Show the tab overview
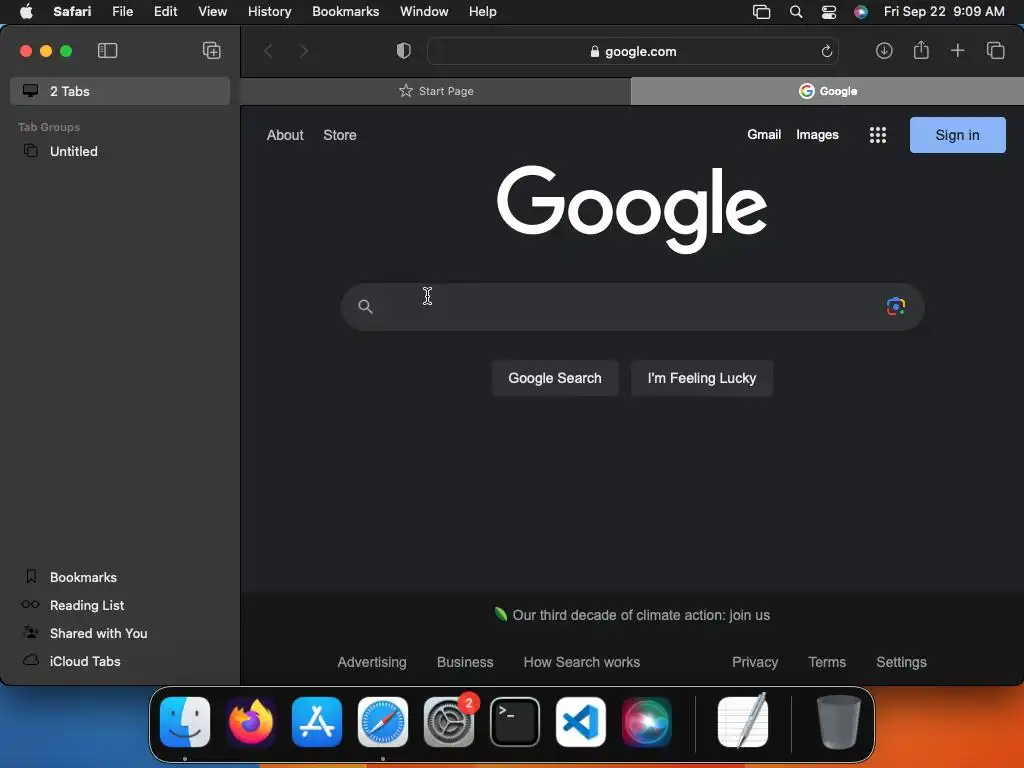 click(x=995, y=50)
